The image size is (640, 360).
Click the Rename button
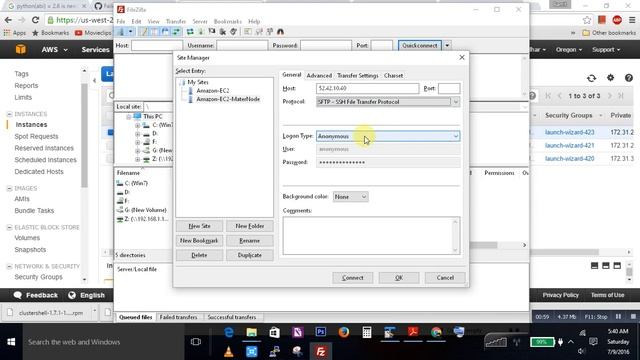pos(249,240)
